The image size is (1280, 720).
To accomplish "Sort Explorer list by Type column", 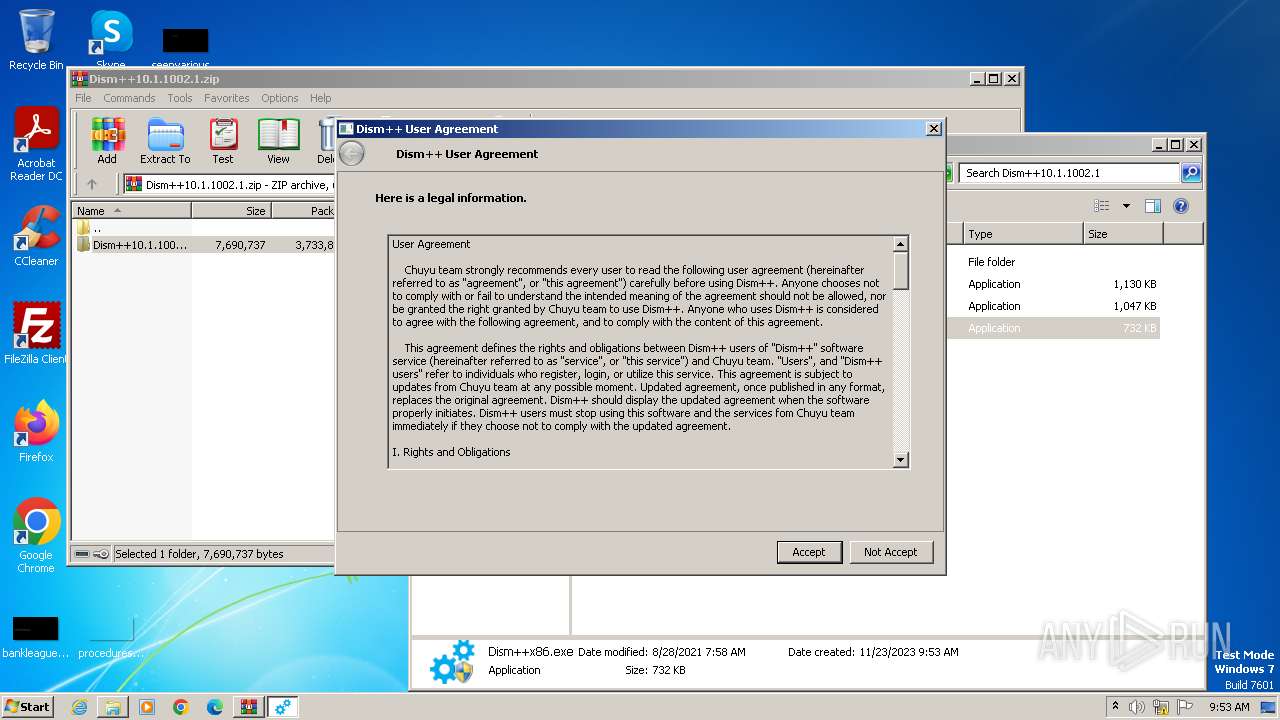I will tap(1023, 234).
